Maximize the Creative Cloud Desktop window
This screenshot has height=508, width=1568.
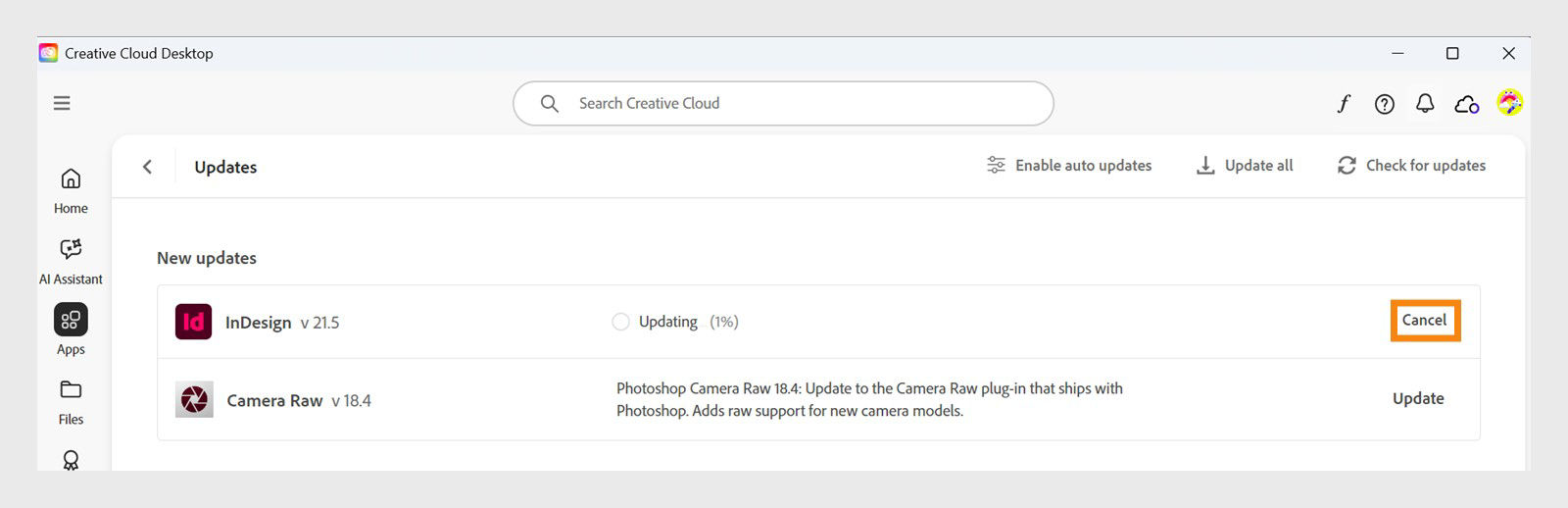tap(1452, 53)
